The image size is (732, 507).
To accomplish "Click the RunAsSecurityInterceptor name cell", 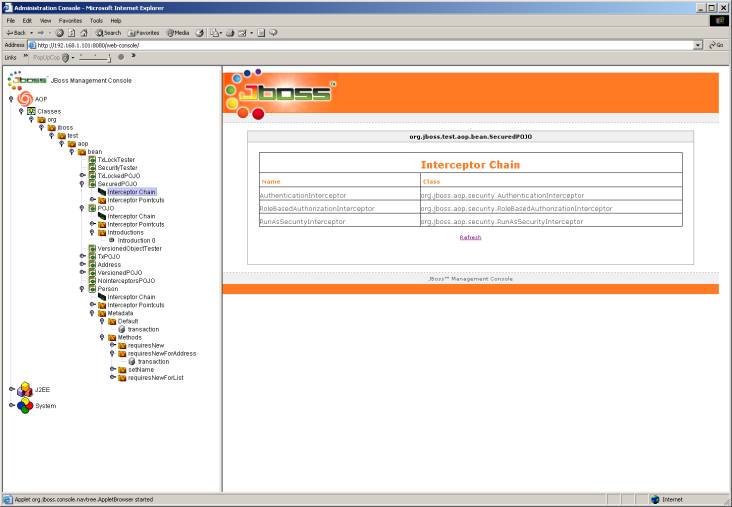I will pos(339,221).
